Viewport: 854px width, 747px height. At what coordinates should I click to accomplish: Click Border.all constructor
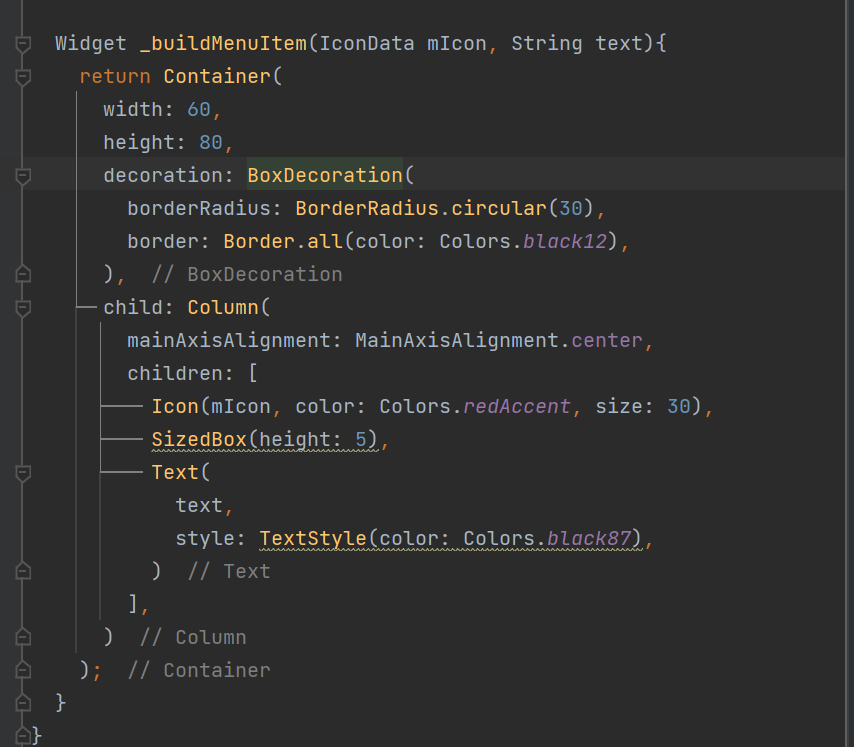point(283,241)
